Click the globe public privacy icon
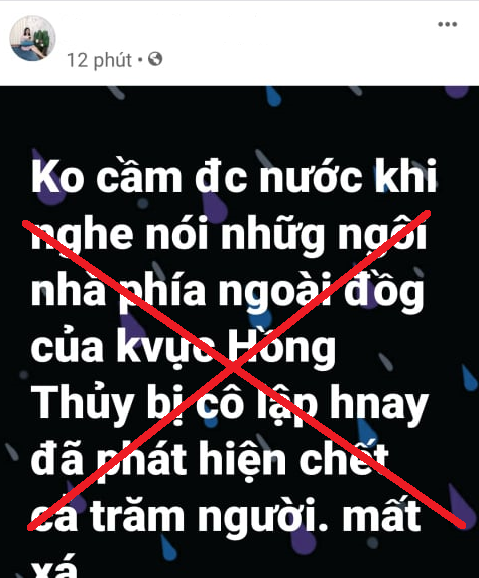This screenshot has width=479, height=578. (155, 59)
